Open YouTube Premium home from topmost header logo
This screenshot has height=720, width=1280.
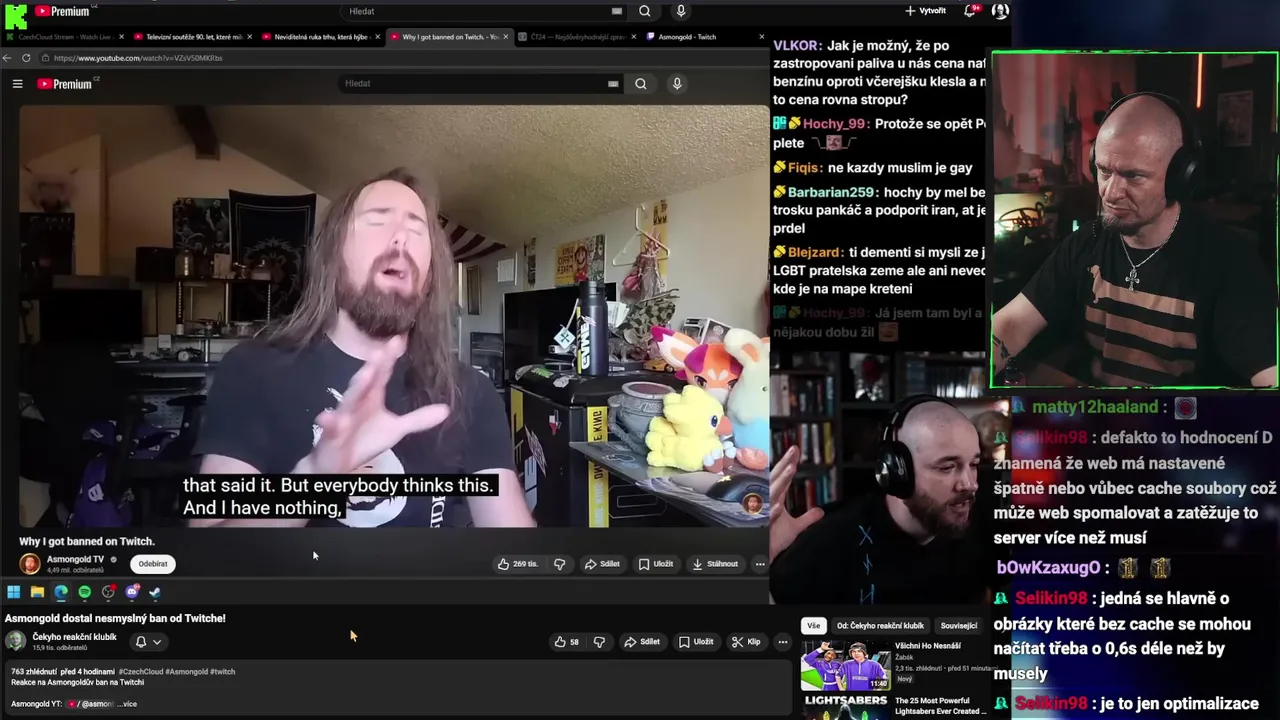point(62,11)
